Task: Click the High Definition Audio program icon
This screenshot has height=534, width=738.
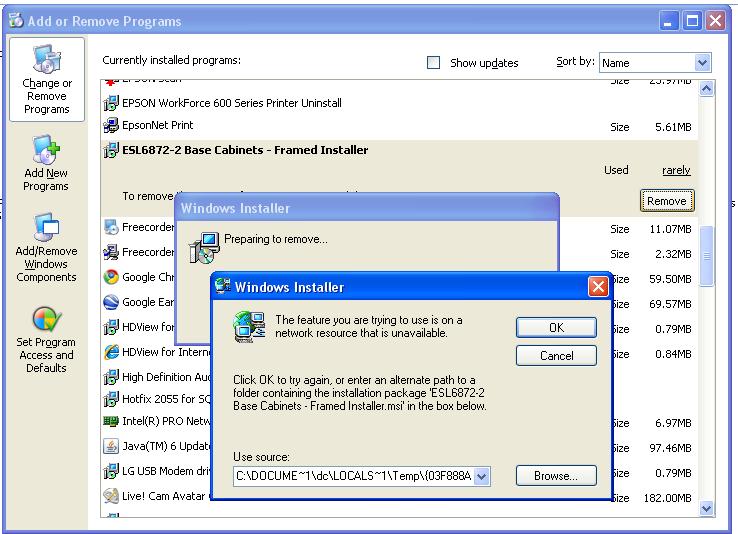Action: (111, 377)
